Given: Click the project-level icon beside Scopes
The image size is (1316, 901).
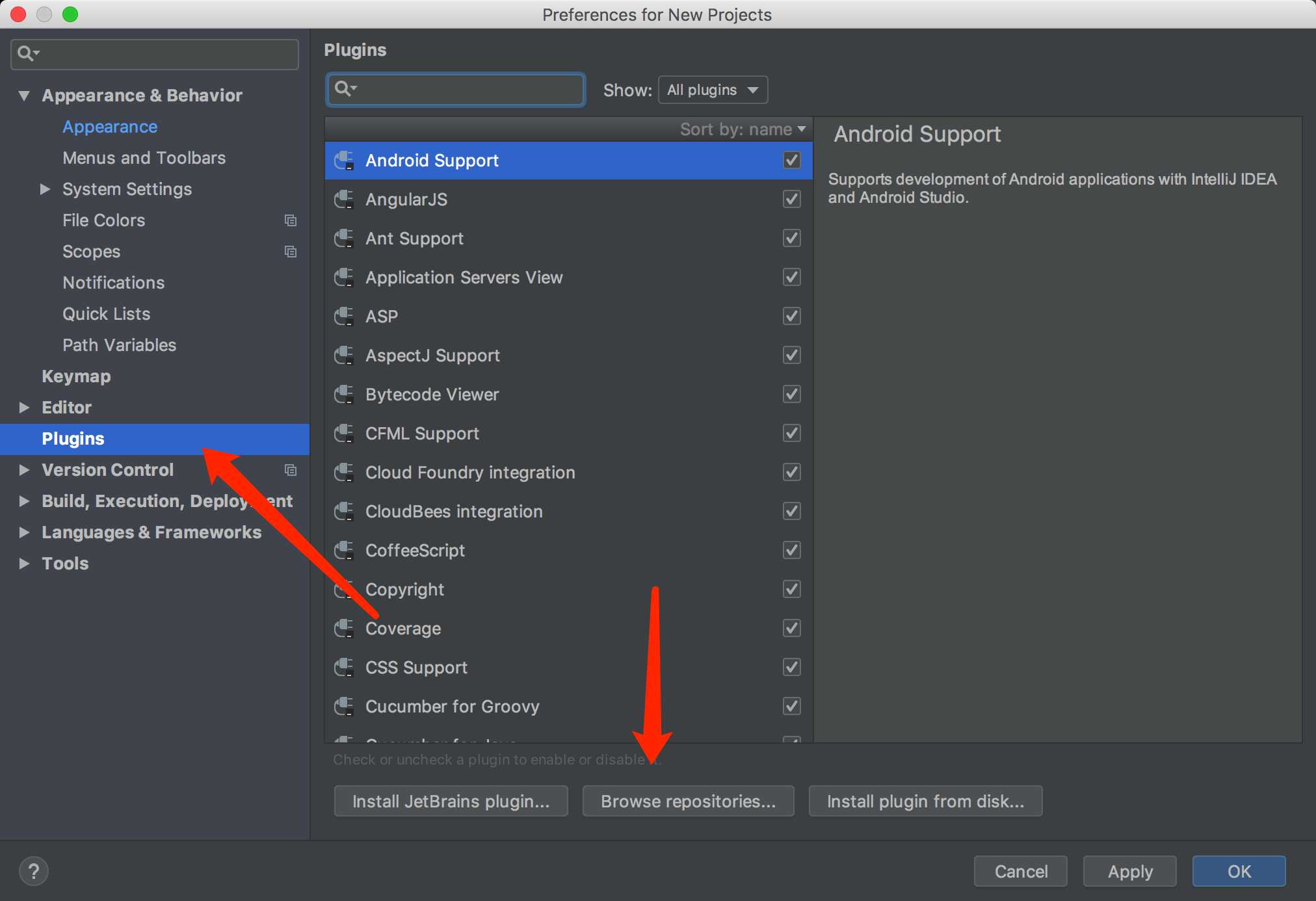Looking at the screenshot, I should (x=291, y=252).
